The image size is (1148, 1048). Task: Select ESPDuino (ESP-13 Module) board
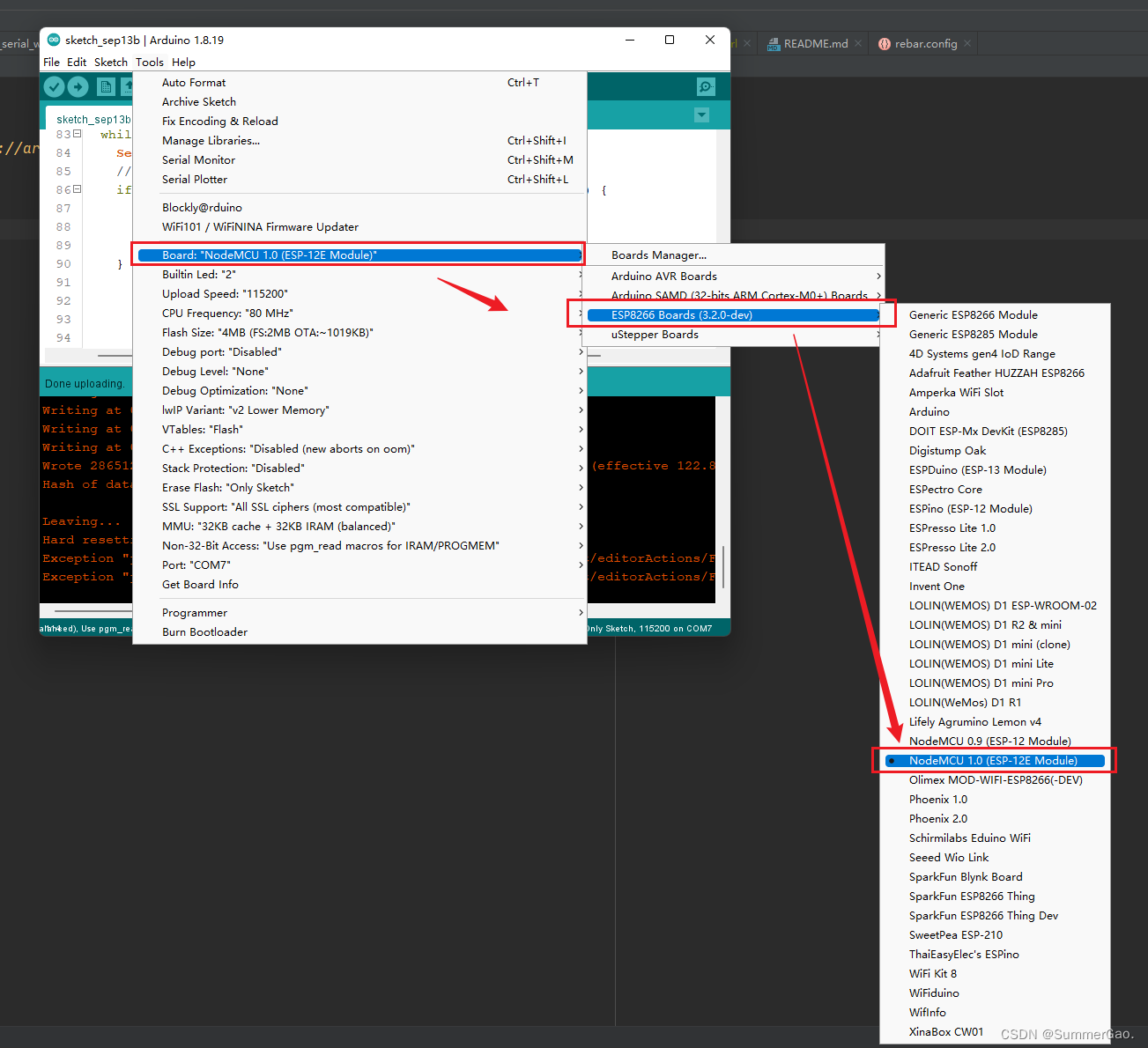(x=995, y=470)
